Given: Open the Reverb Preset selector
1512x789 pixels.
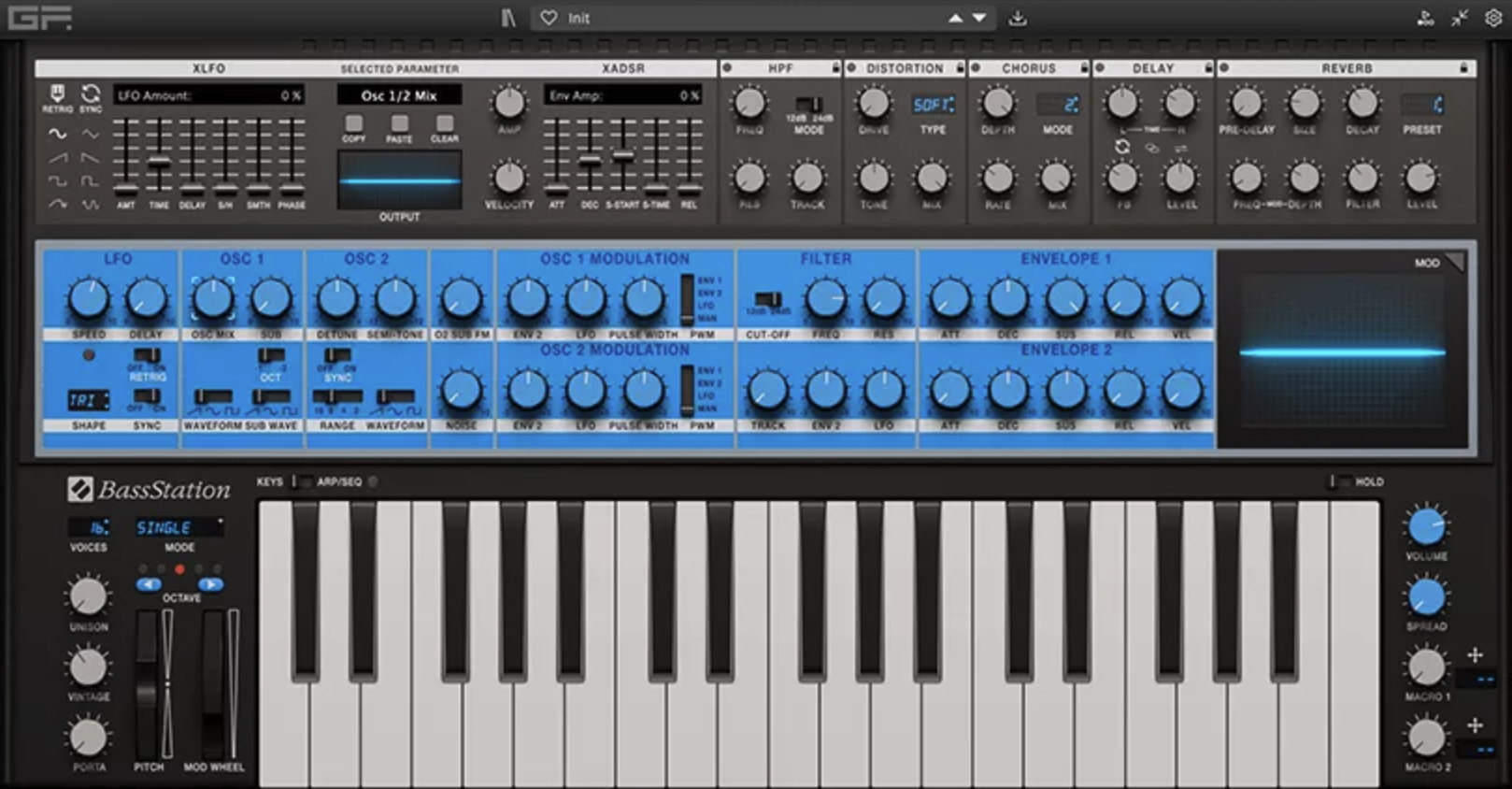Looking at the screenshot, I should [1422, 105].
